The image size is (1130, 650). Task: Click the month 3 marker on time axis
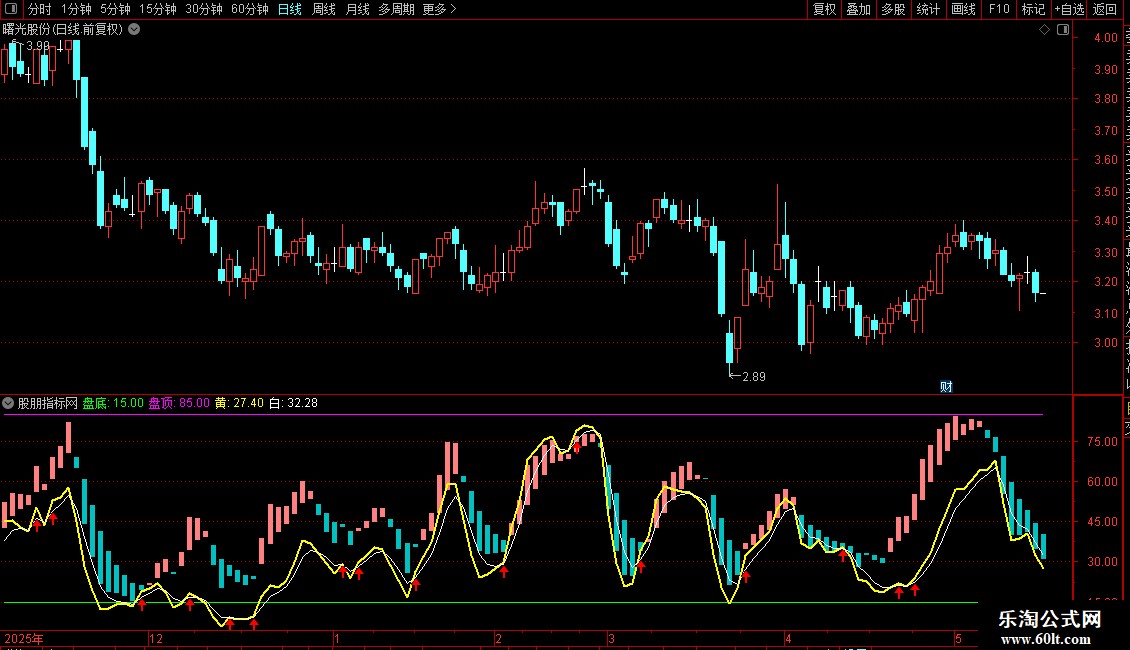coord(611,638)
